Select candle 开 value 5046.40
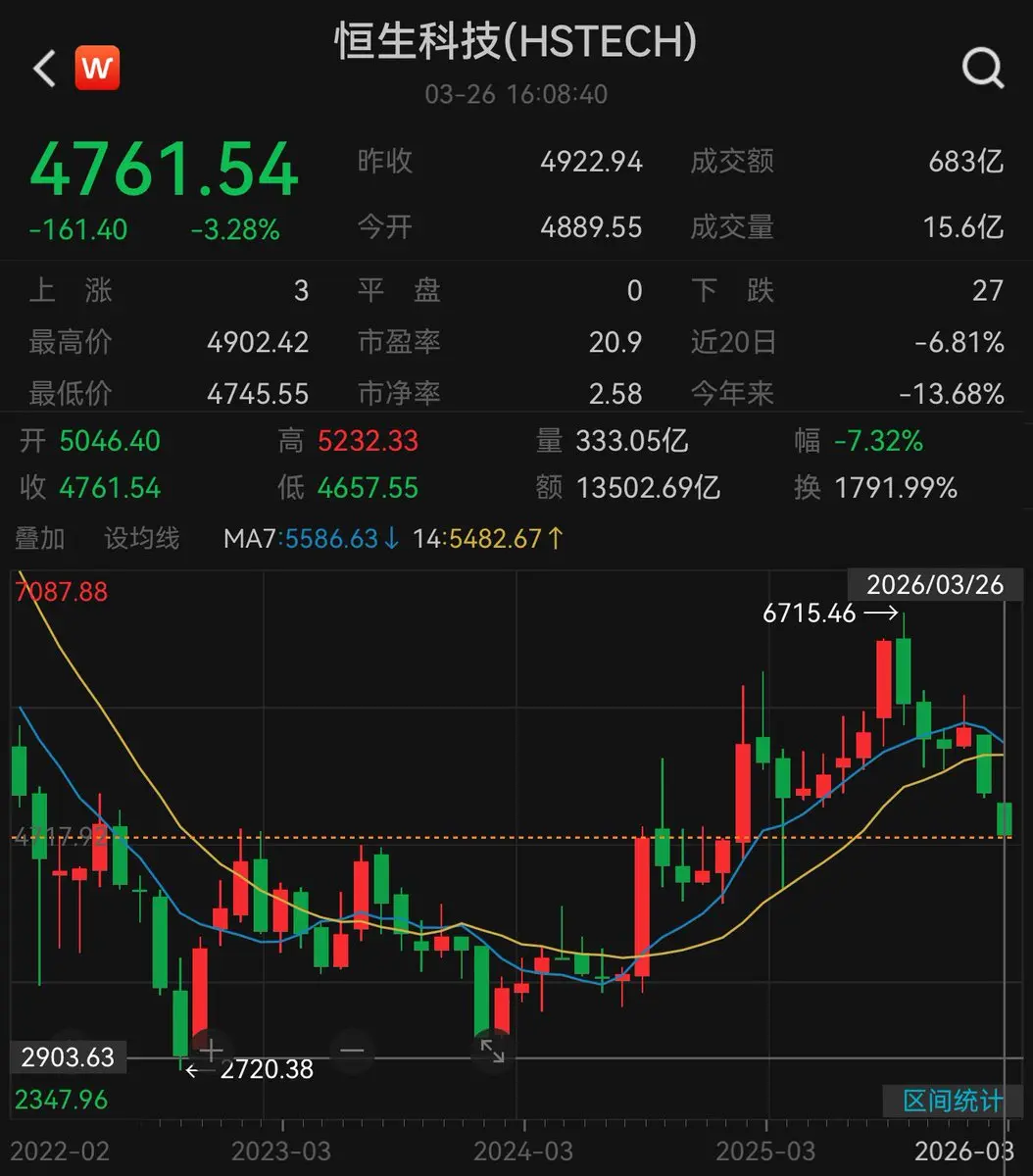This screenshot has width=1033, height=1176. pyautogui.click(x=110, y=441)
